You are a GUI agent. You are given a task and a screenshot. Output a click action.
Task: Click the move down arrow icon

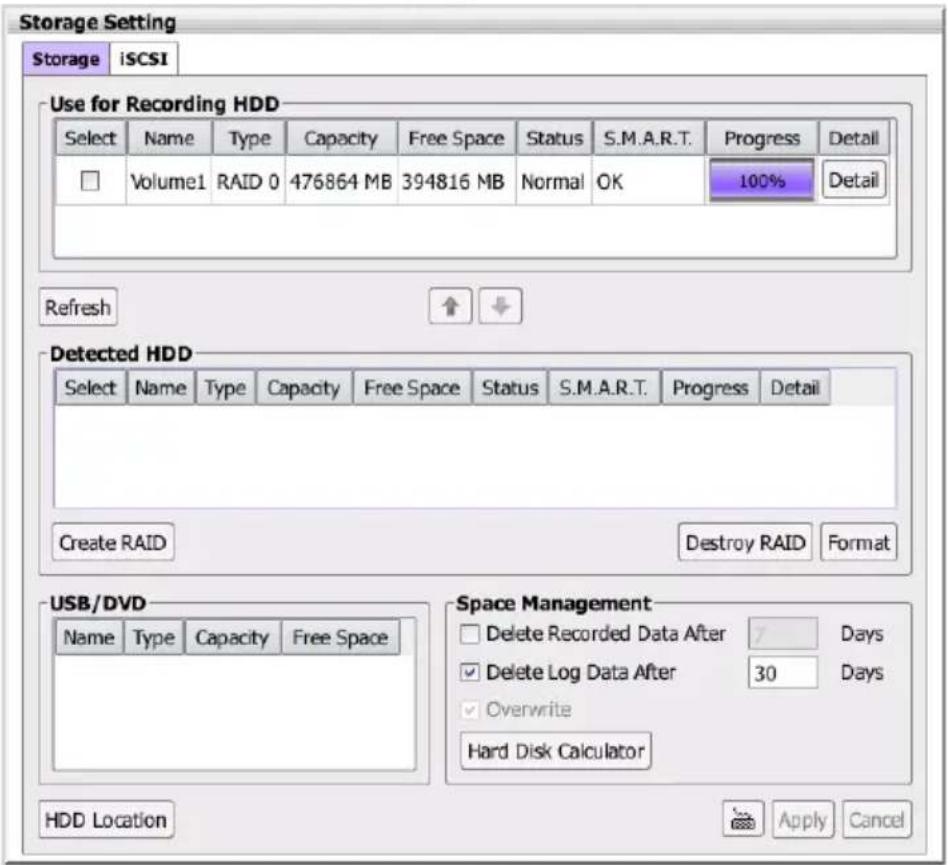pyautogui.click(x=500, y=306)
